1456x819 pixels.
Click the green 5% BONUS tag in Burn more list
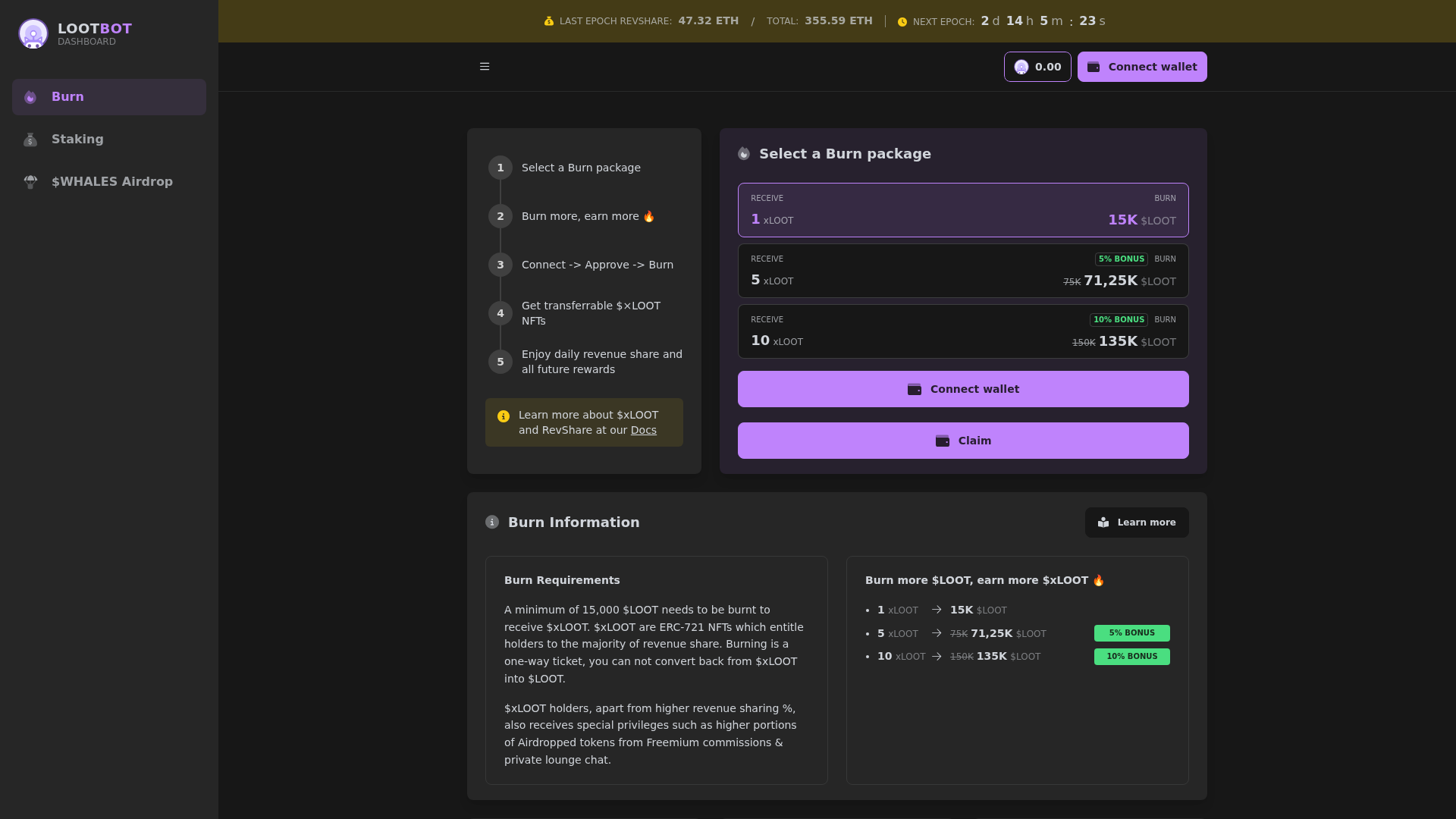(x=1132, y=633)
